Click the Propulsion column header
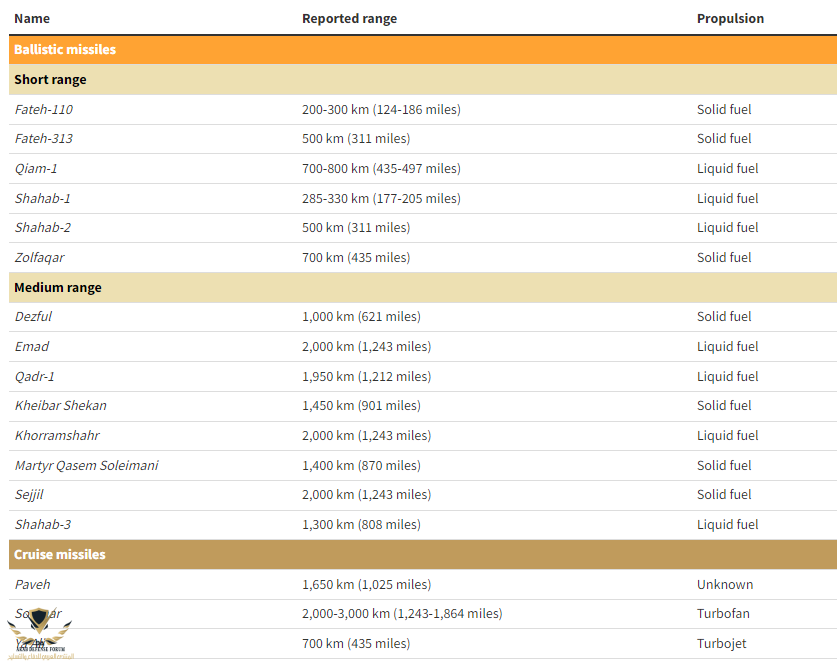 tap(730, 18)
